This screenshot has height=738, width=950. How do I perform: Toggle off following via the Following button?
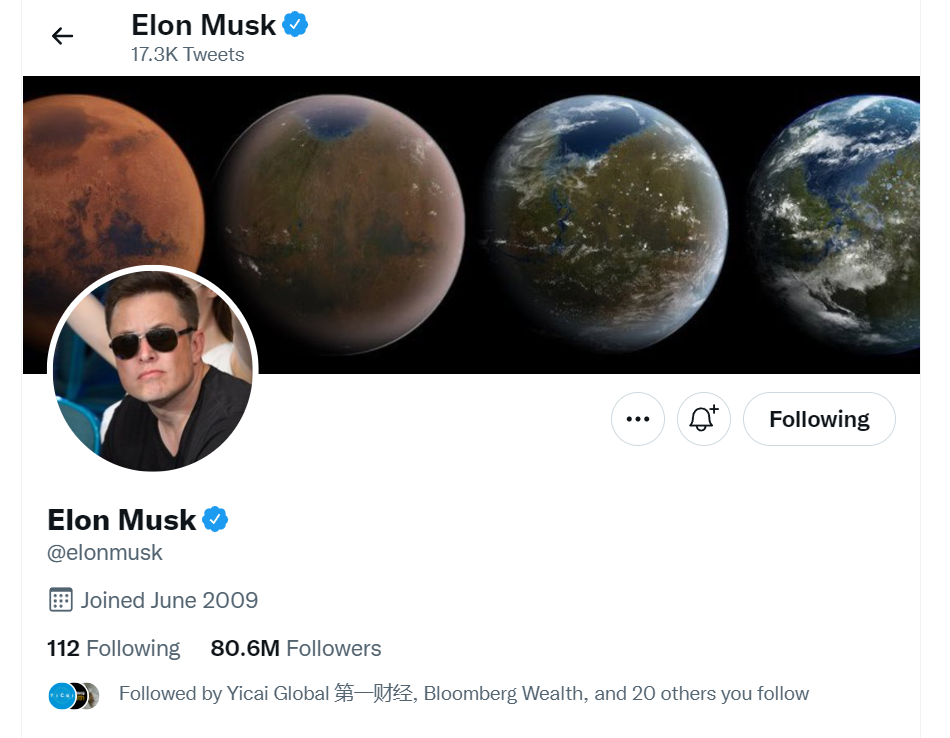(819, 419)
